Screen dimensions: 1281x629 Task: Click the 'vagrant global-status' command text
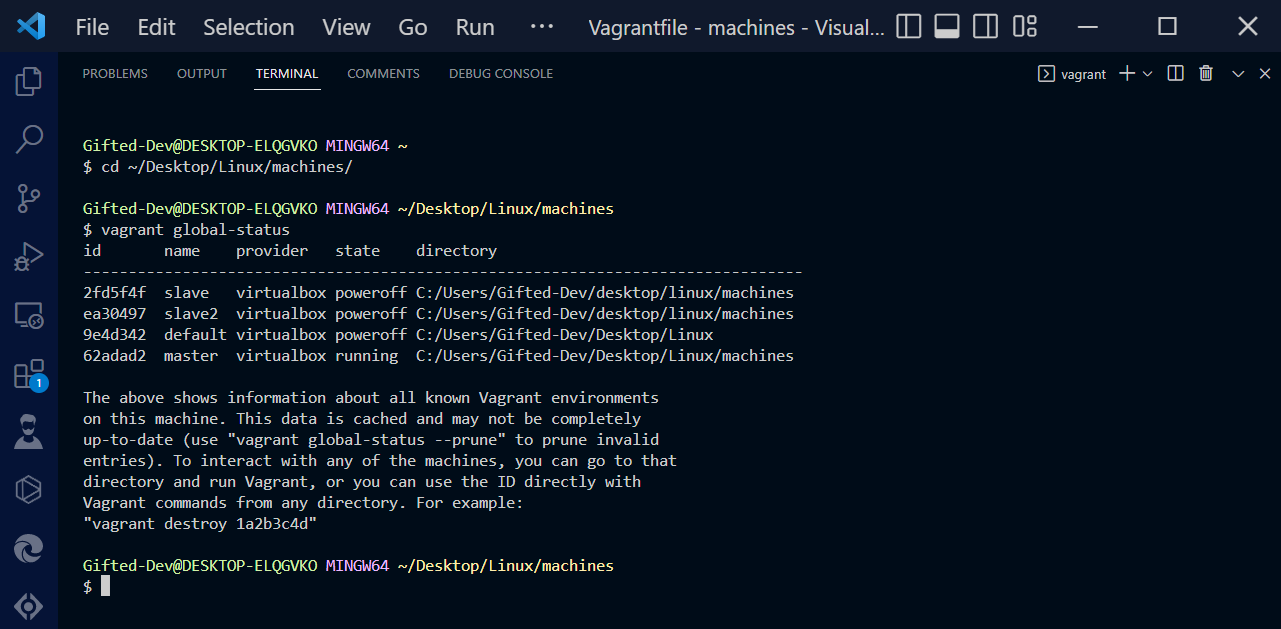[x=195, y=230]
